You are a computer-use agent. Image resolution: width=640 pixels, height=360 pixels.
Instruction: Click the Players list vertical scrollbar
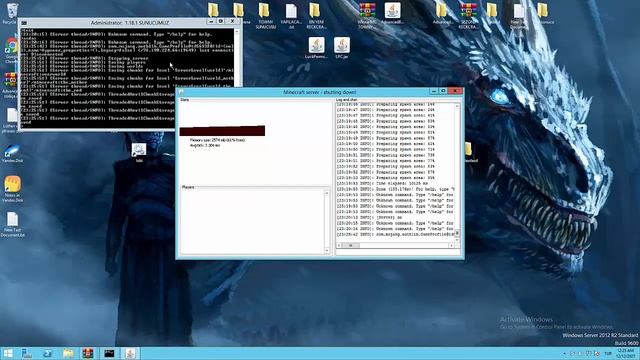click(327, 222)
